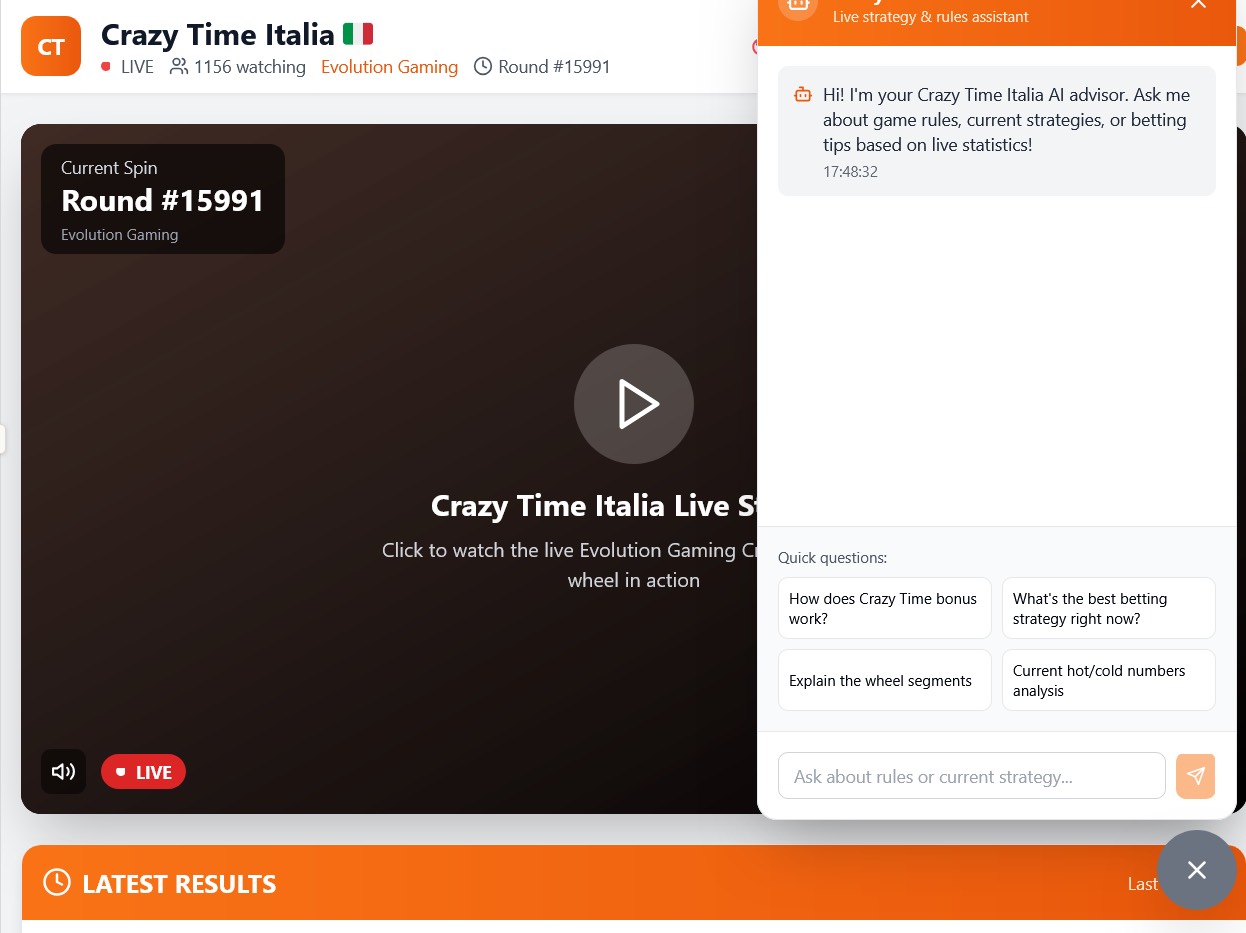
Task: Click the red LIVE badge on the video
Action: 143,771
